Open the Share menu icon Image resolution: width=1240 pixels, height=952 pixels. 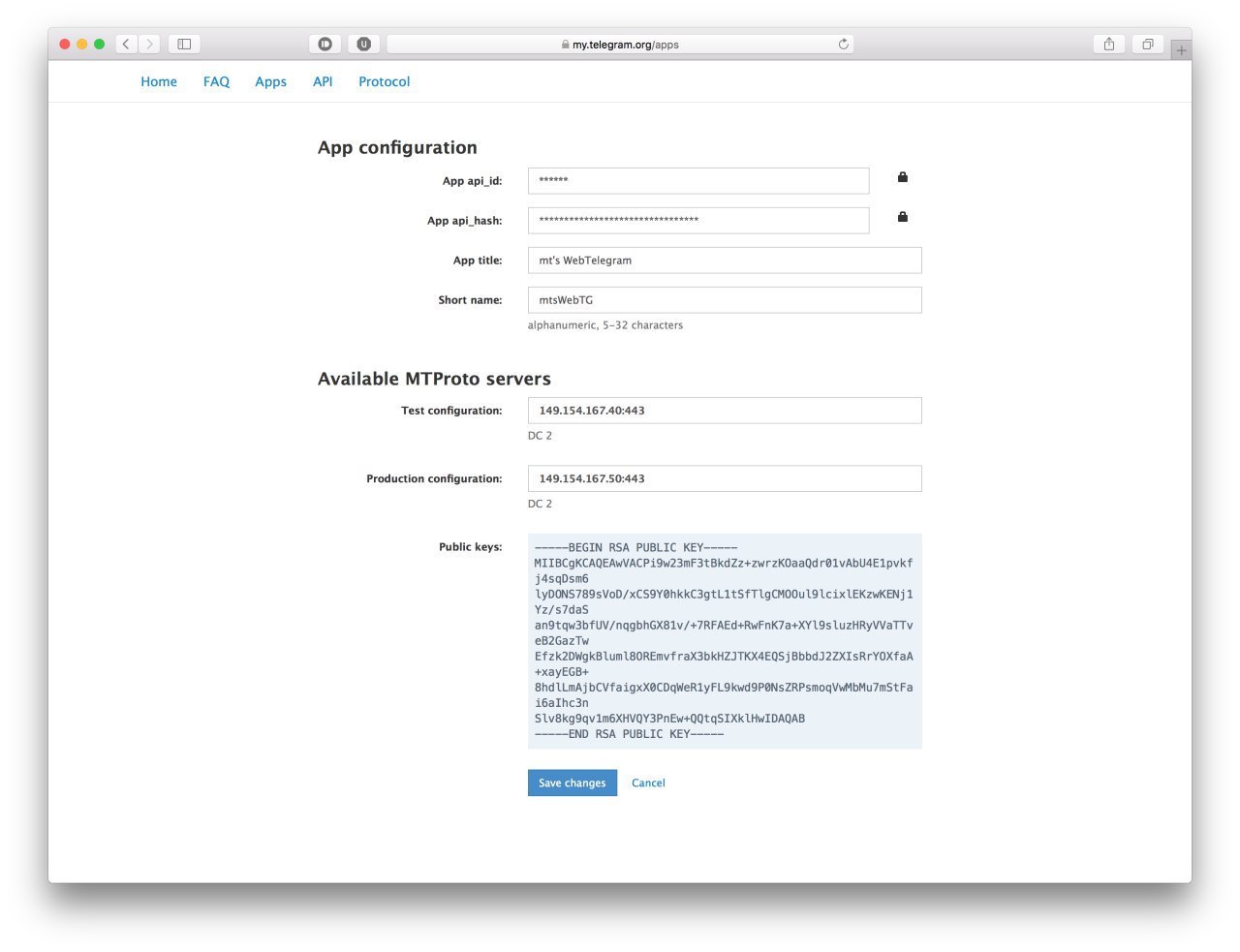[x=1108, y=45]
